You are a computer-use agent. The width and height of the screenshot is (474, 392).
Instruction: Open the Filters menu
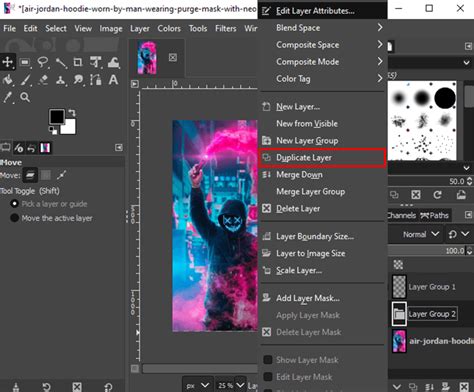coord(226,29)
